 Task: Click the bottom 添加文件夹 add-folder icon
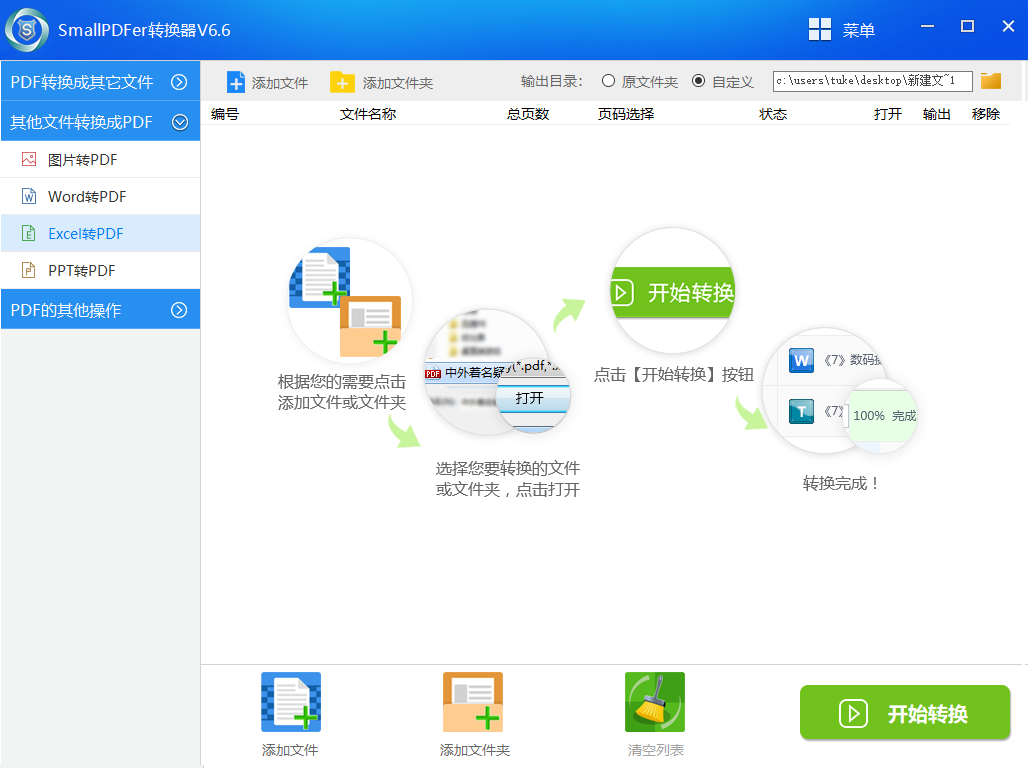tap(472, 701)
